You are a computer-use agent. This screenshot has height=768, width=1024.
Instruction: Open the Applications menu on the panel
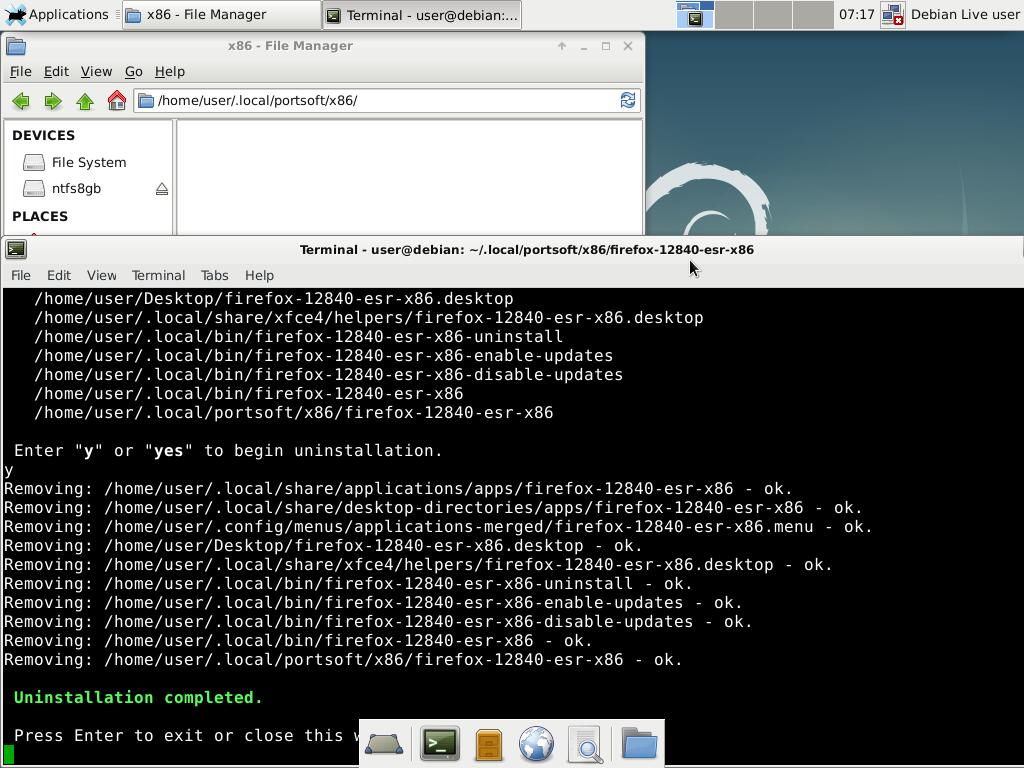[x=56, y=14]
